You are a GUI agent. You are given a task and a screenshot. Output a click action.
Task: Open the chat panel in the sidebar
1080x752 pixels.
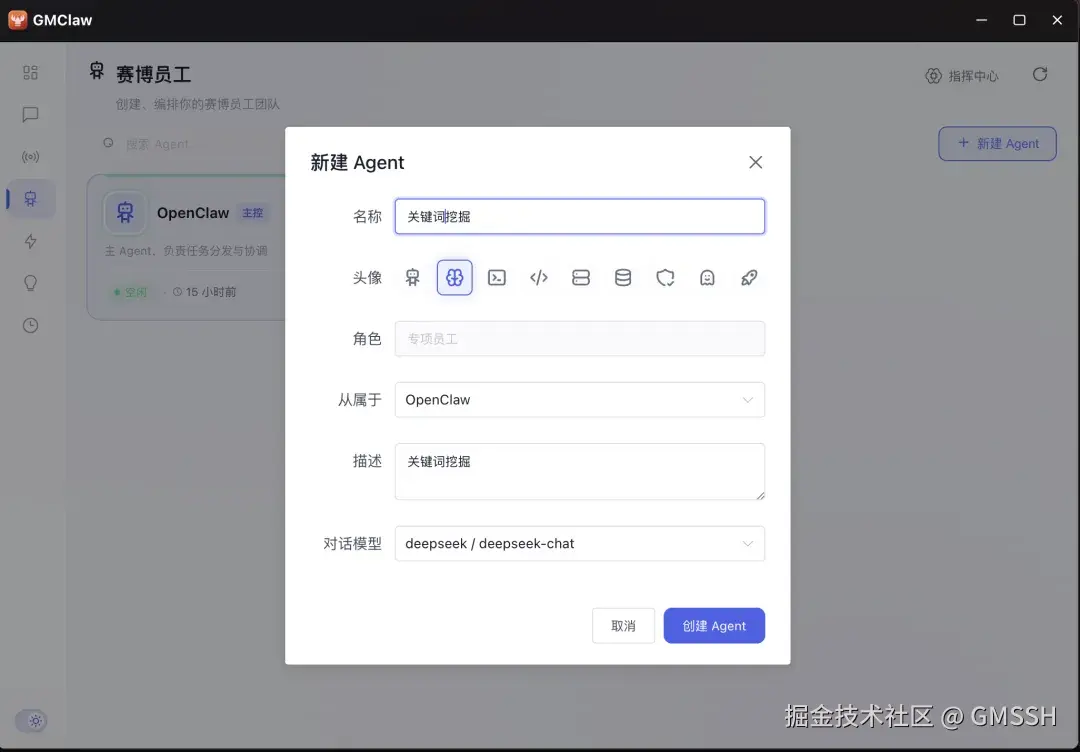[30, 114]
